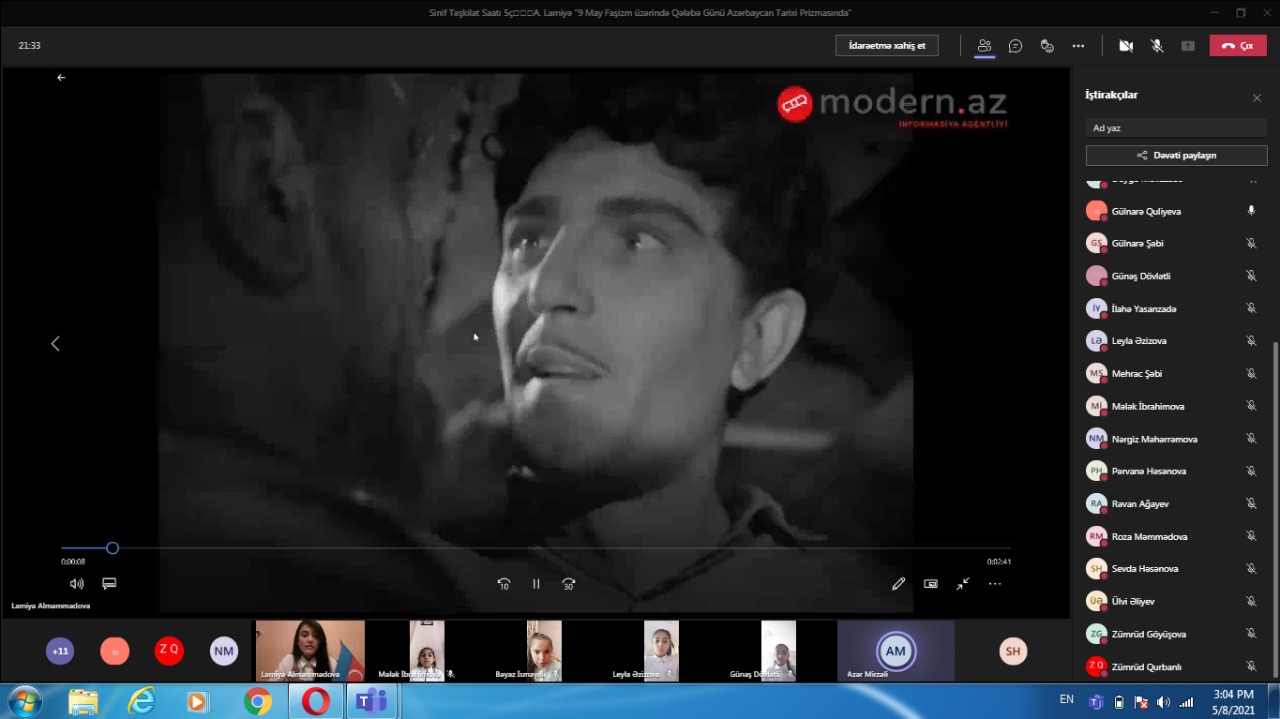The image size is (1280, 719).
Task: Click the NM participant avatar in strip
Action: pyautogui.click(x=224, y=651)
